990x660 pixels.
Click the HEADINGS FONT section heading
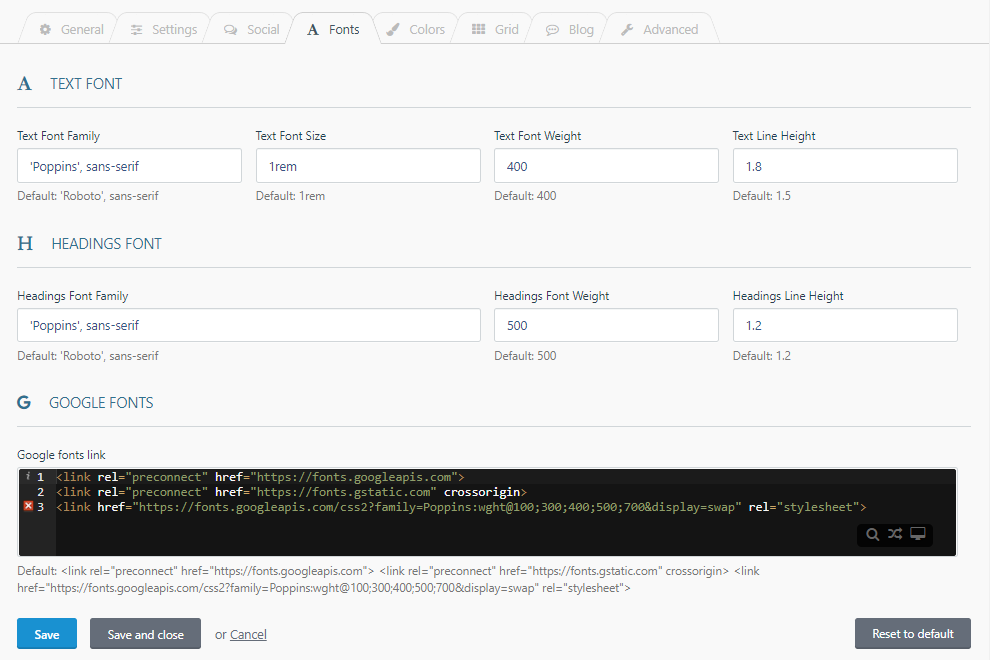[106, 244]
